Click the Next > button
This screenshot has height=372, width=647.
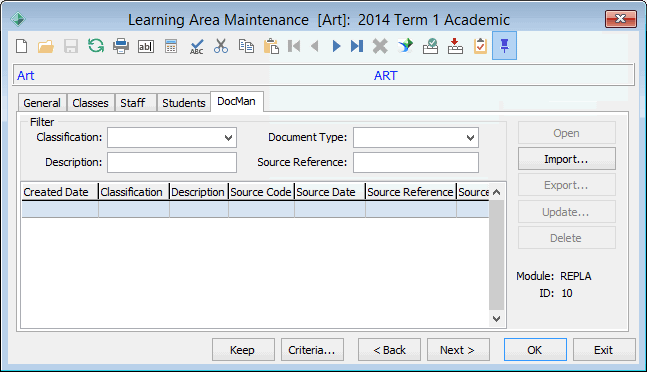point(458,350)
